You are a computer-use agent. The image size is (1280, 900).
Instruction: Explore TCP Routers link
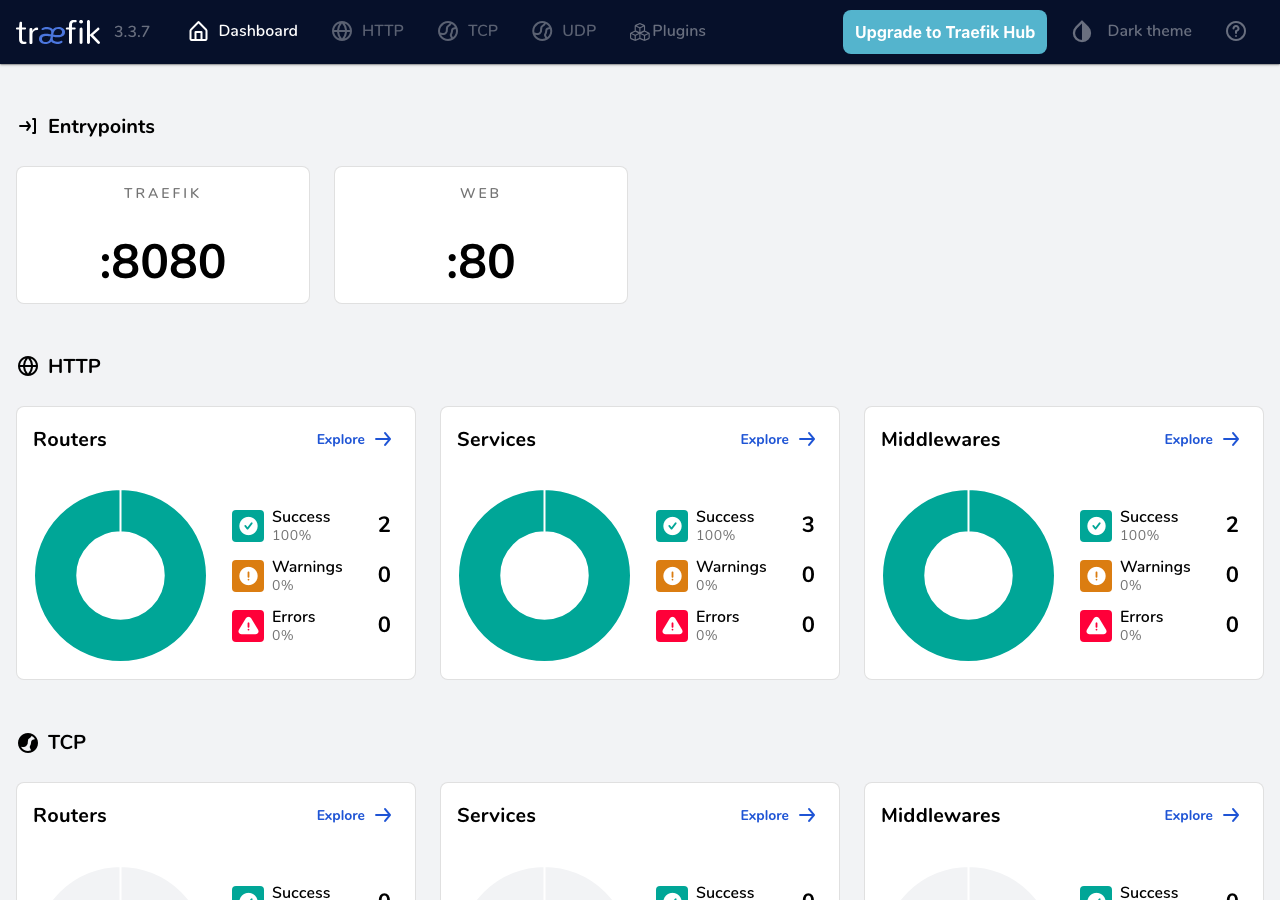(355, 815)
